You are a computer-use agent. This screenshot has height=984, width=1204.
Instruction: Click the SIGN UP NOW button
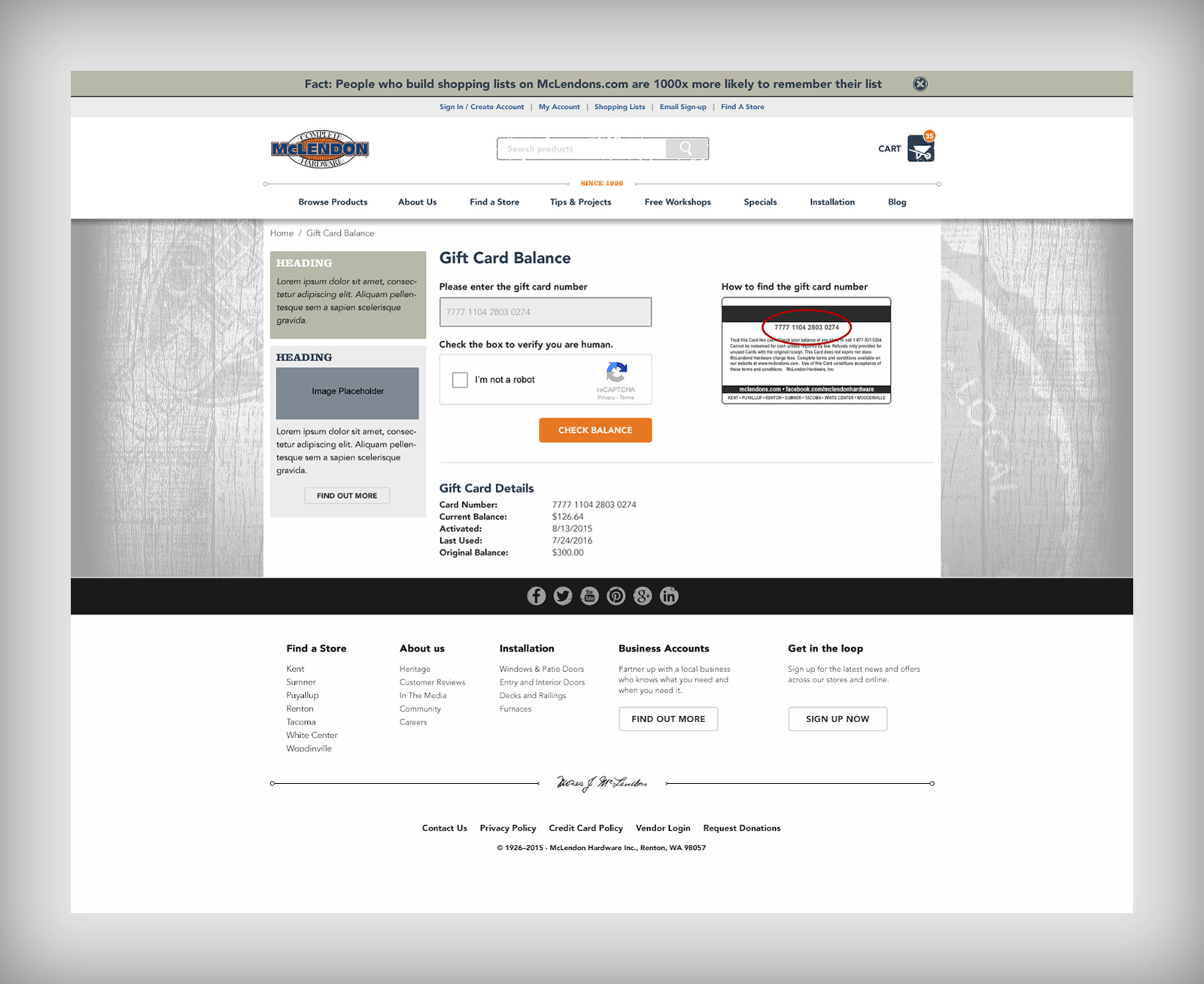(838, 719)
